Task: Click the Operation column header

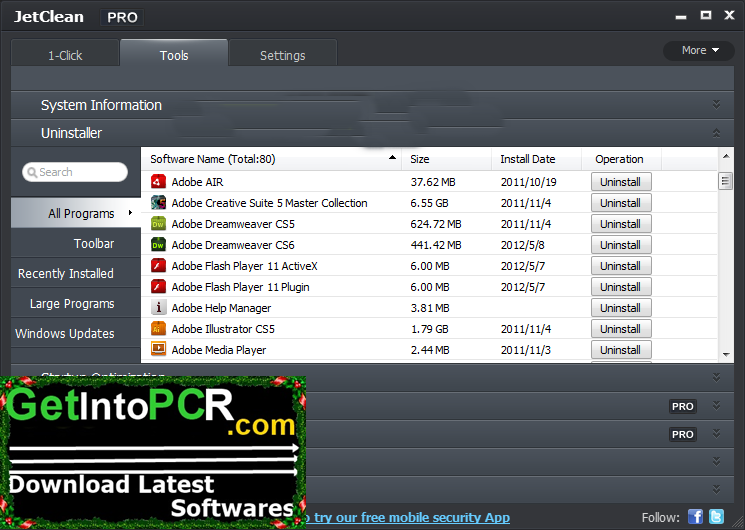Action: point(621,159)
